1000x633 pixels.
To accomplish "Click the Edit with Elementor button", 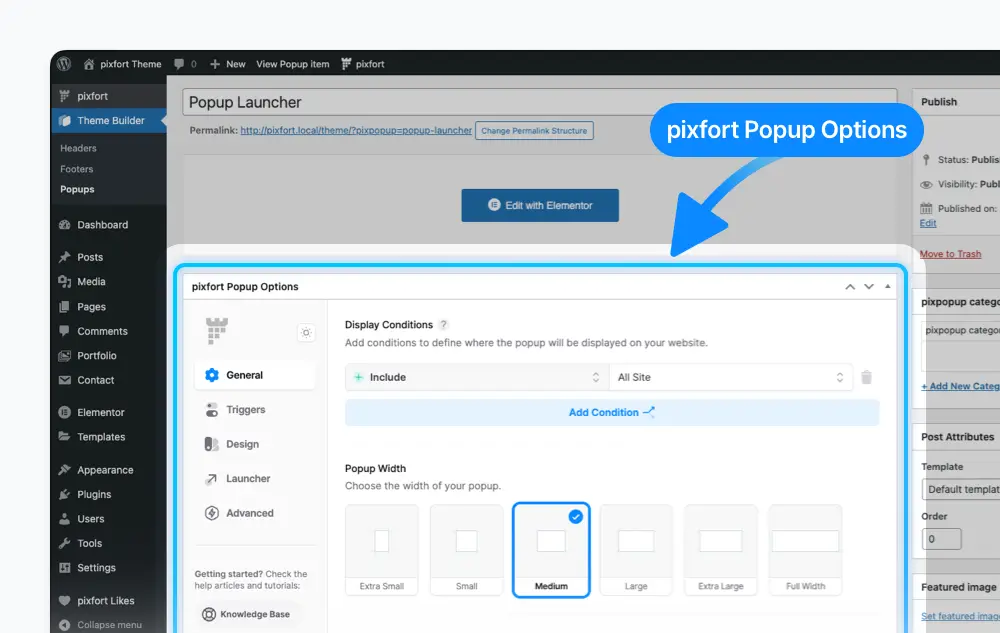I will pyautogui.click(x=540, y=205).
